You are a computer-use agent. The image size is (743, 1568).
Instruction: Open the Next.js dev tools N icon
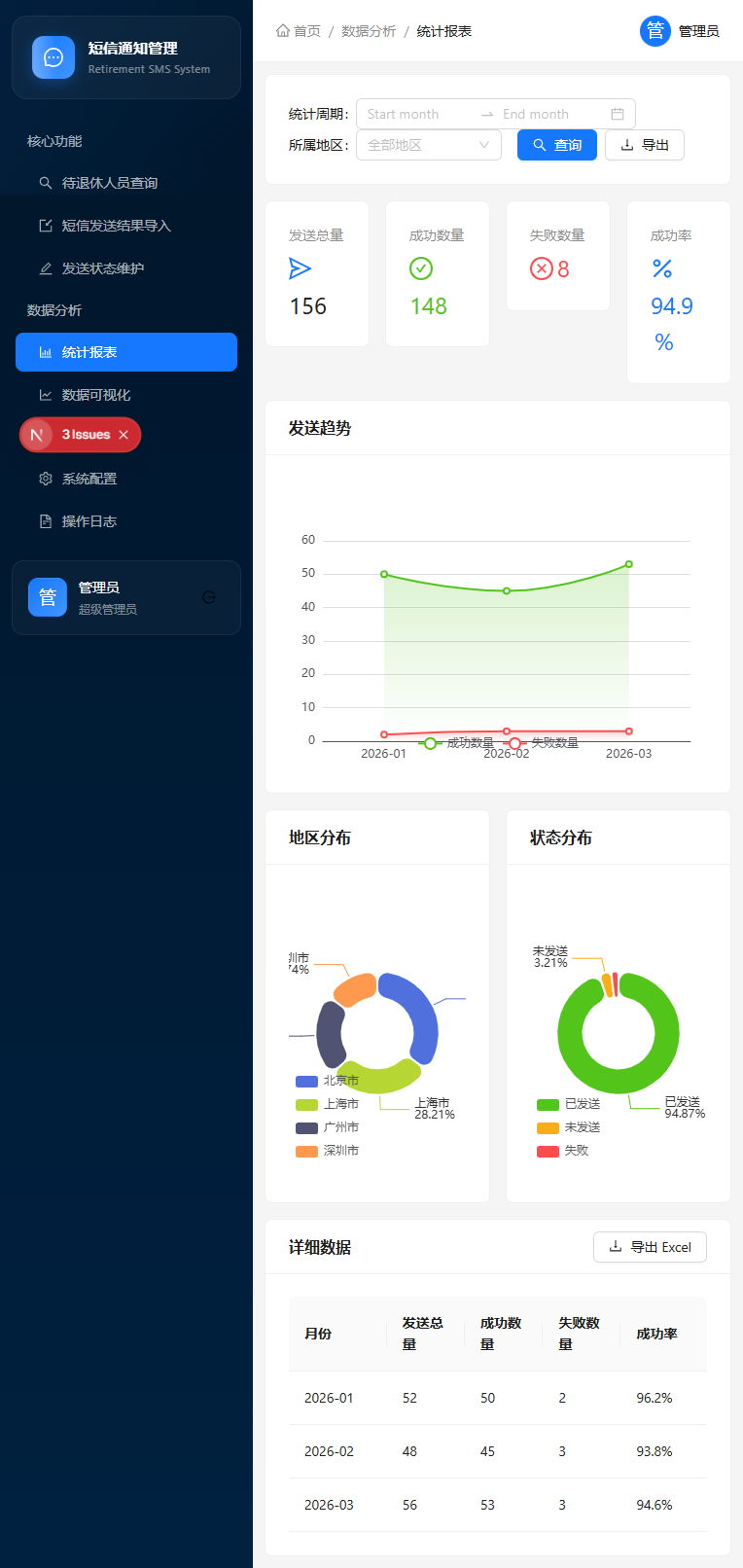click(37, 435)
